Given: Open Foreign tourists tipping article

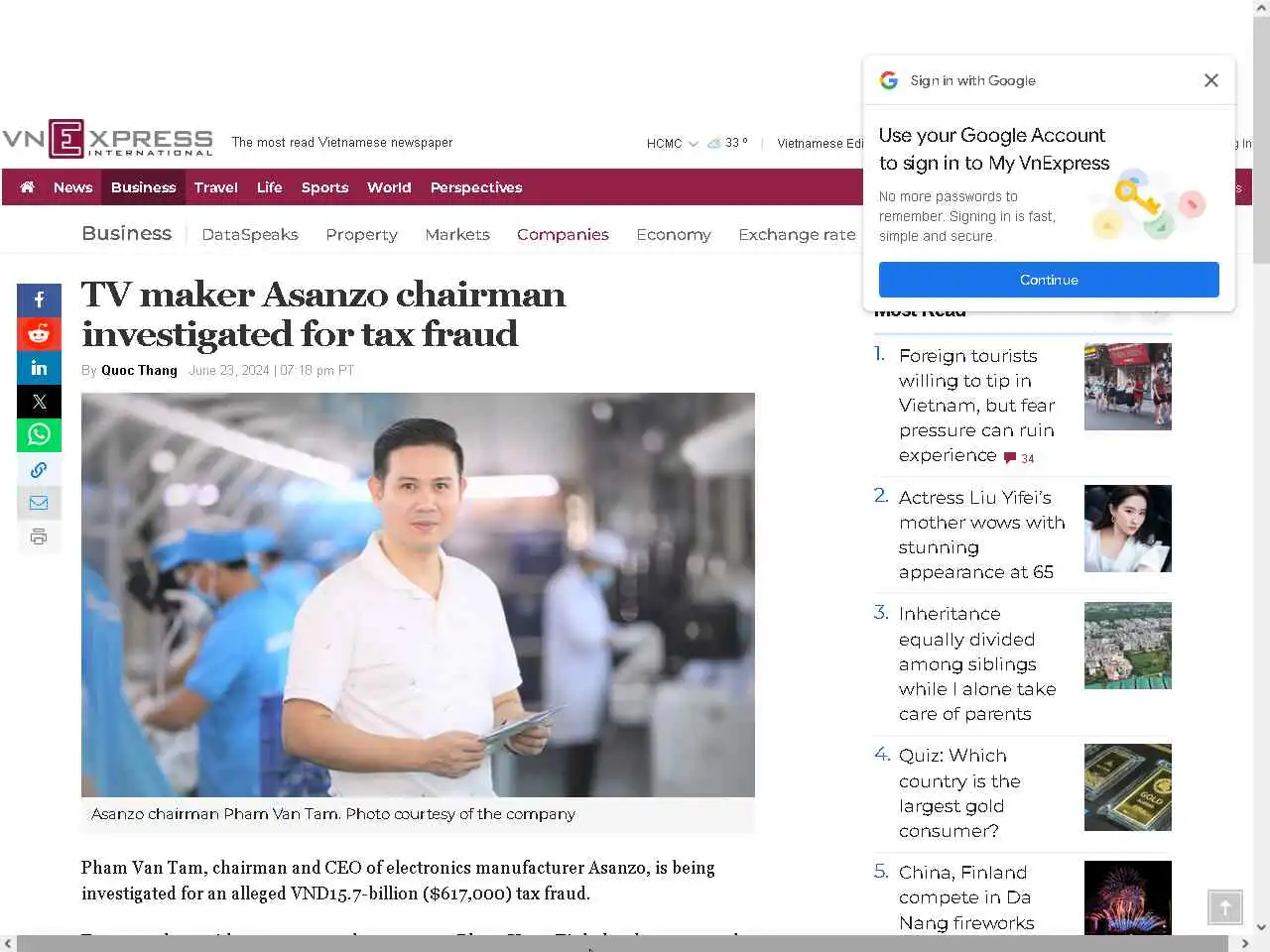Looking at the screenshot, I should (976, 405).
